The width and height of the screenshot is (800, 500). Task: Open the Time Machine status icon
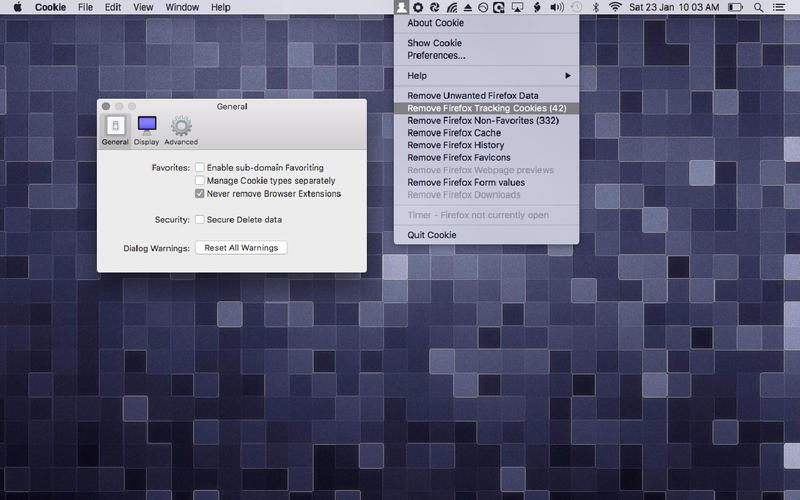click(x=576, y=7)
